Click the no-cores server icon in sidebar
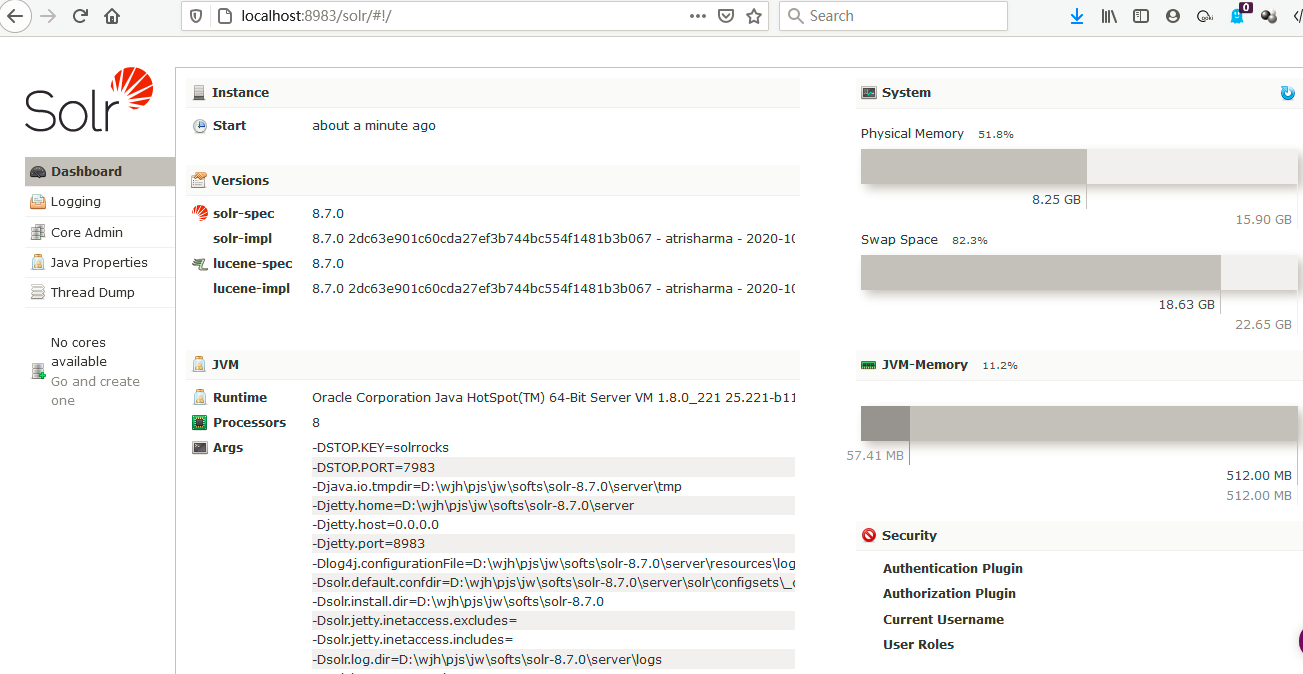1303x674 pixels. 38,372
